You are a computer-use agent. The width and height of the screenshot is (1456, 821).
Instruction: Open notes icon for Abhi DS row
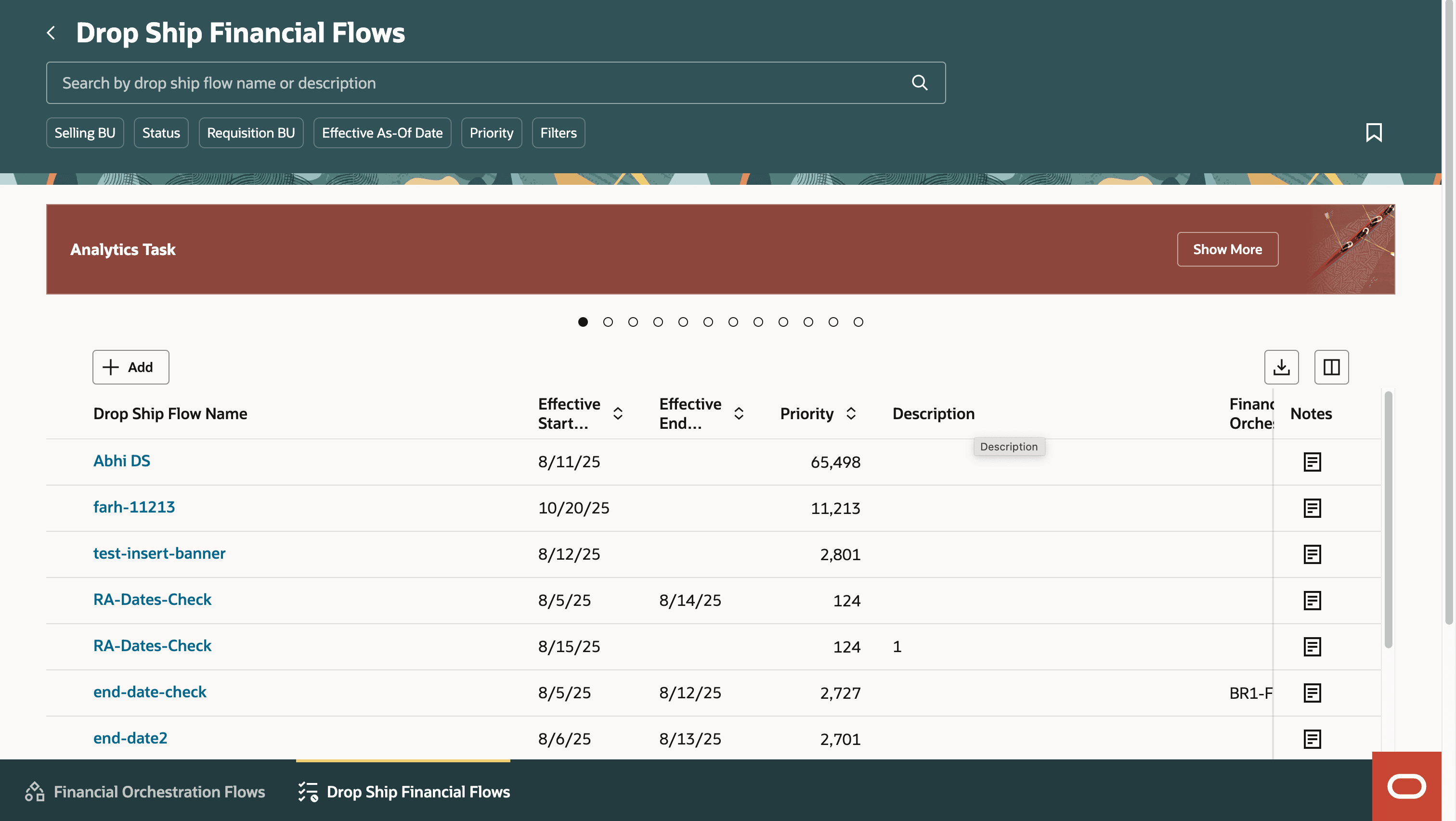[1312, 462]
